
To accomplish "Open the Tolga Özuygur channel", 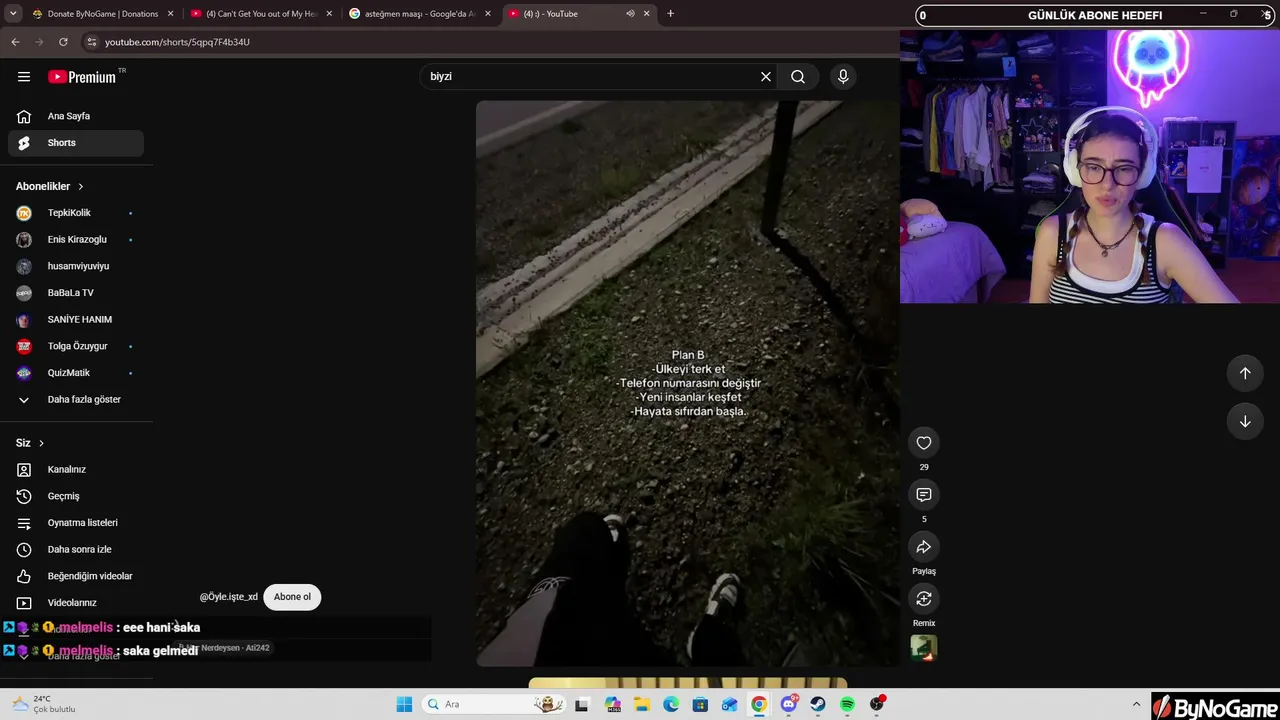I will pyautogui.click(x=76, y=346).
